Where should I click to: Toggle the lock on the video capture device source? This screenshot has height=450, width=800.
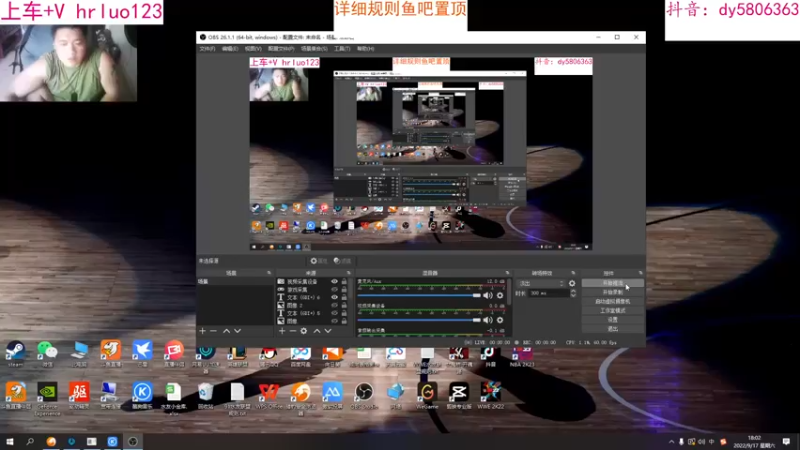344,282
